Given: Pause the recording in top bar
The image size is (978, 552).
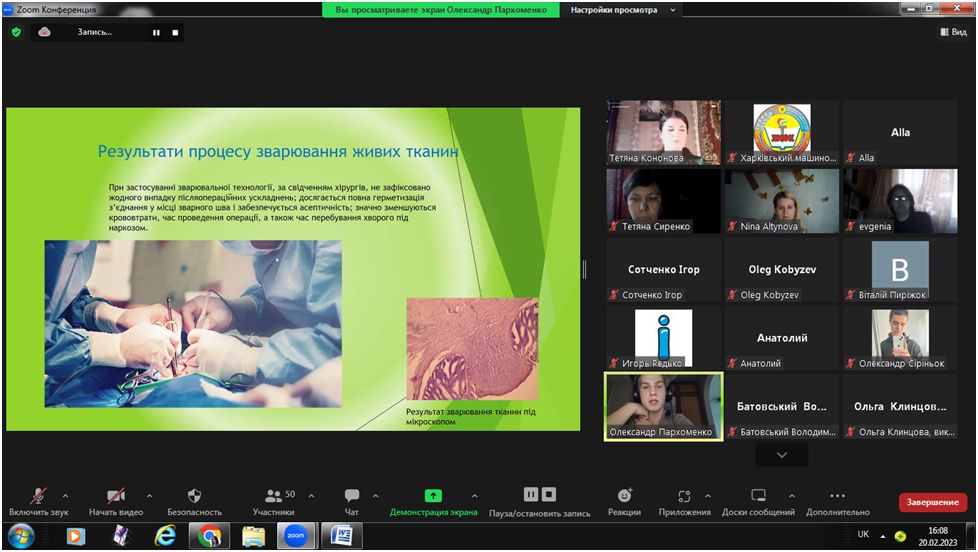Looking at the screenshot, I should pyautogui.click(x=156, y=32).
